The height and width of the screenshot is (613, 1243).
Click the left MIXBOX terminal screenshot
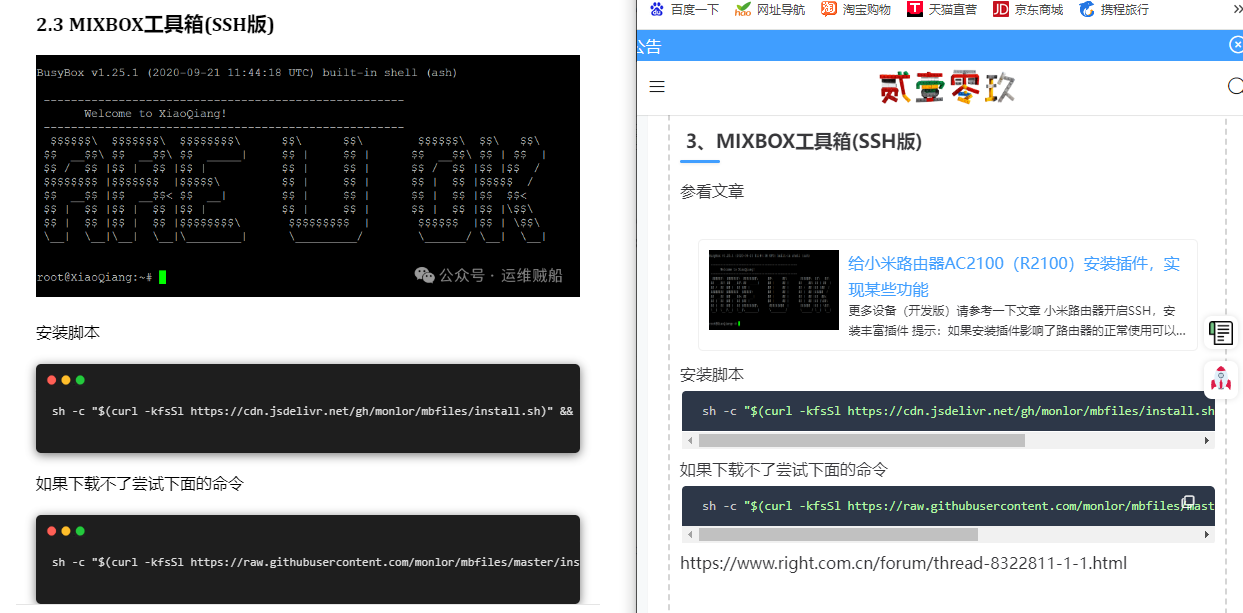point(308,176)
